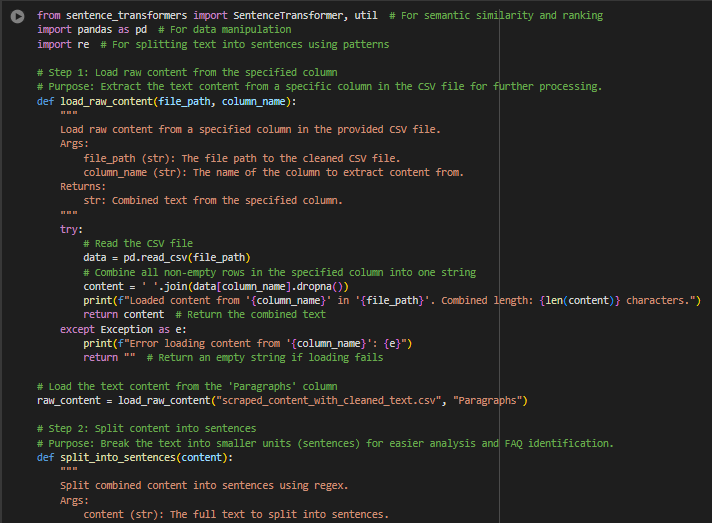Click the '# Step 1: Load raw content' comment
712x523 pixels.
point(187,73)
